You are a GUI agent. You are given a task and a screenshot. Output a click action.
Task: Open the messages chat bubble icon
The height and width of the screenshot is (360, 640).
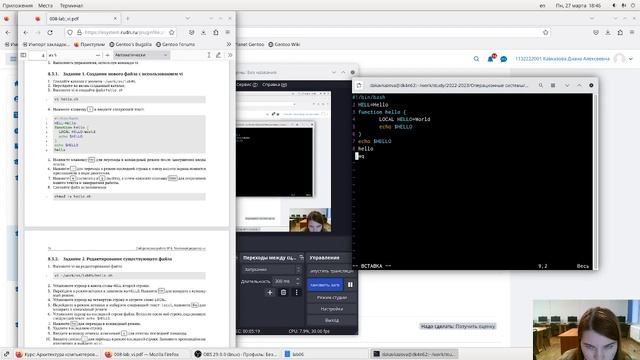point(504,59)
